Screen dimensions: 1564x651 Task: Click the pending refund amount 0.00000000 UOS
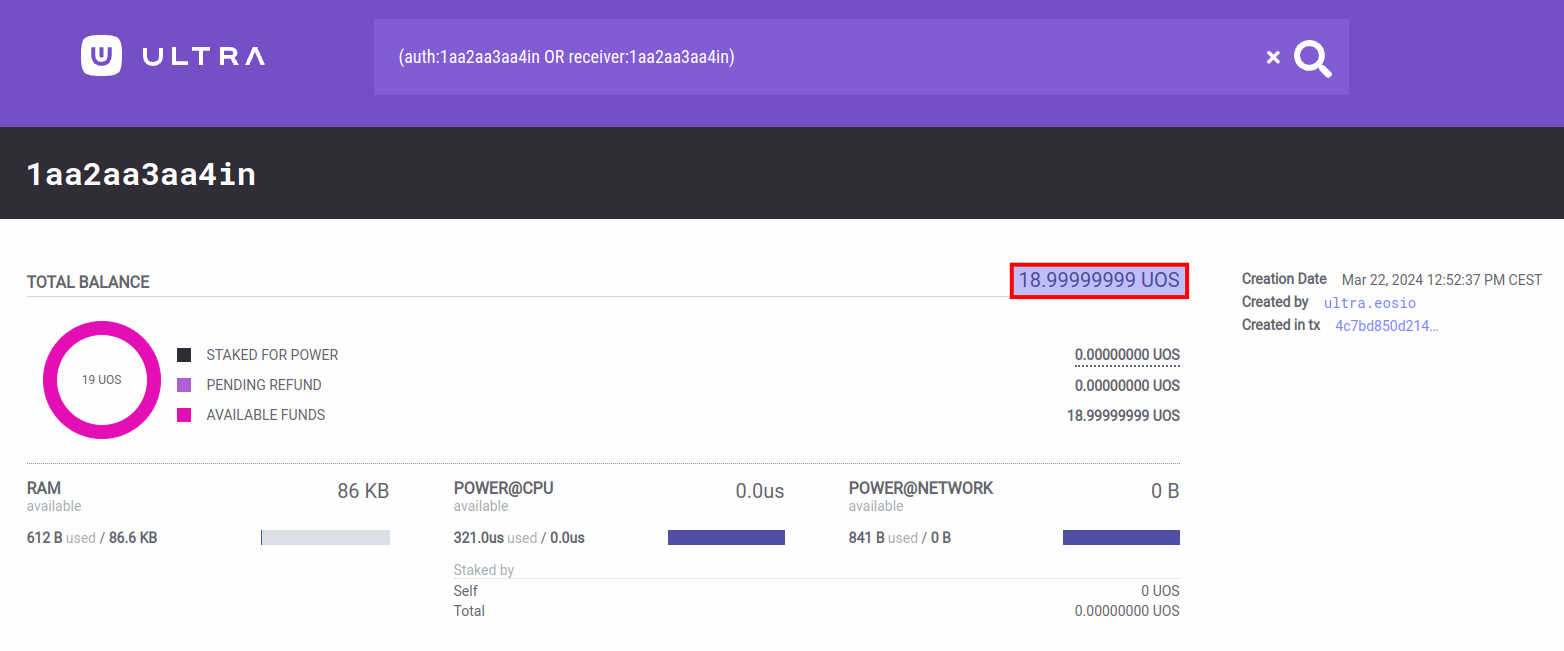tap(1127, 385)
